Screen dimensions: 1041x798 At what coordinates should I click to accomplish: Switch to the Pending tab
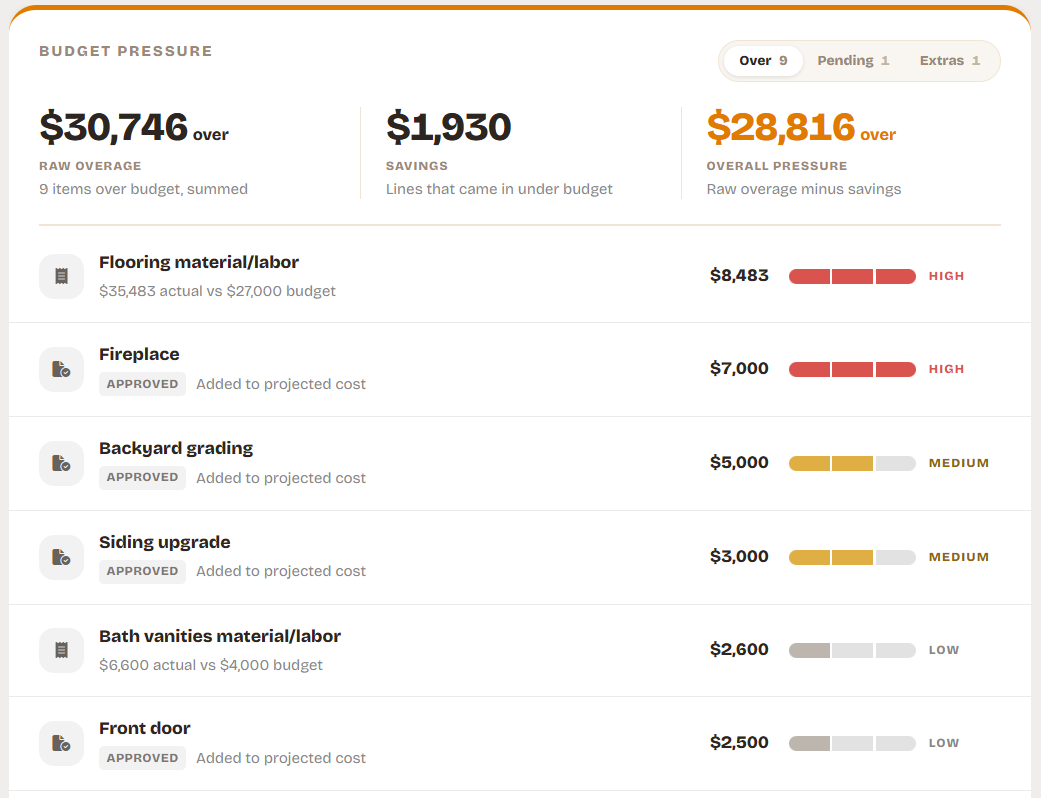click(x=852, y=61)
